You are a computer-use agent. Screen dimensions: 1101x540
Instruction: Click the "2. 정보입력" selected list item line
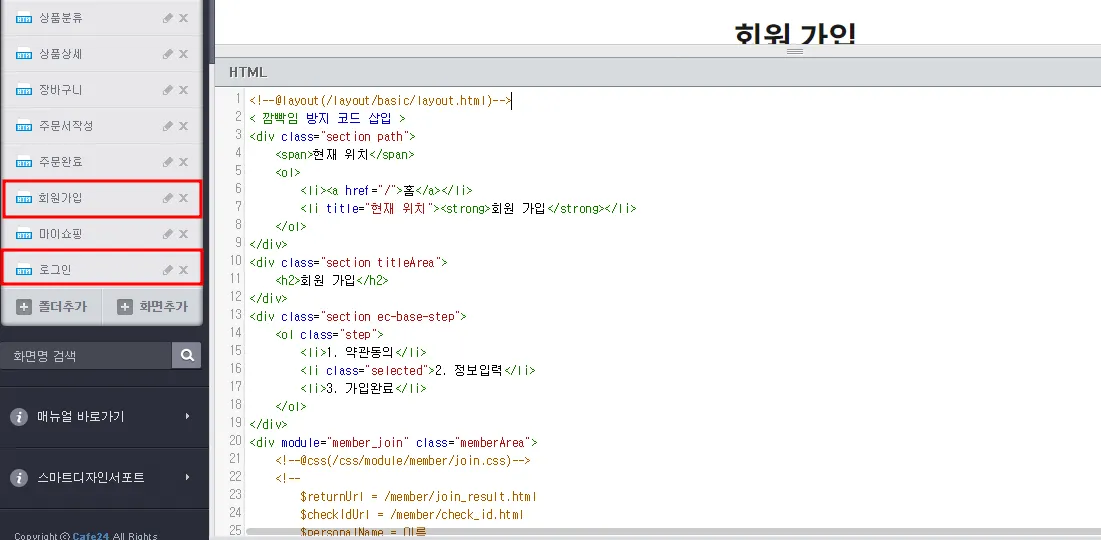[x=418, y=370]
